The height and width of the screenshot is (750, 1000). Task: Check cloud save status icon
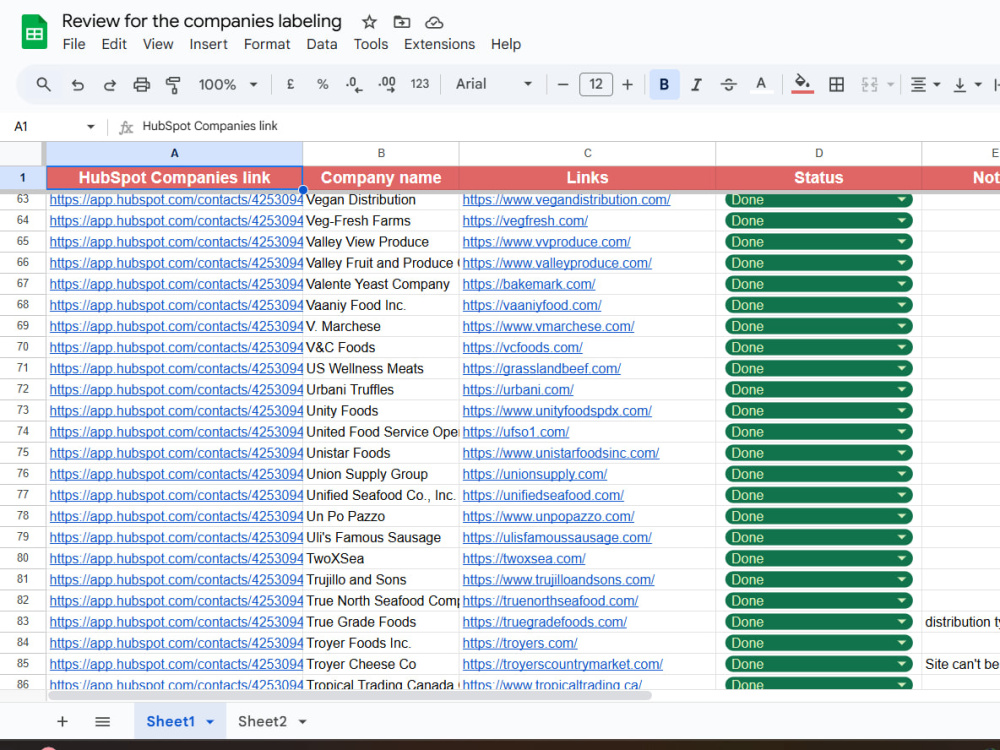[x=434, y=22]
